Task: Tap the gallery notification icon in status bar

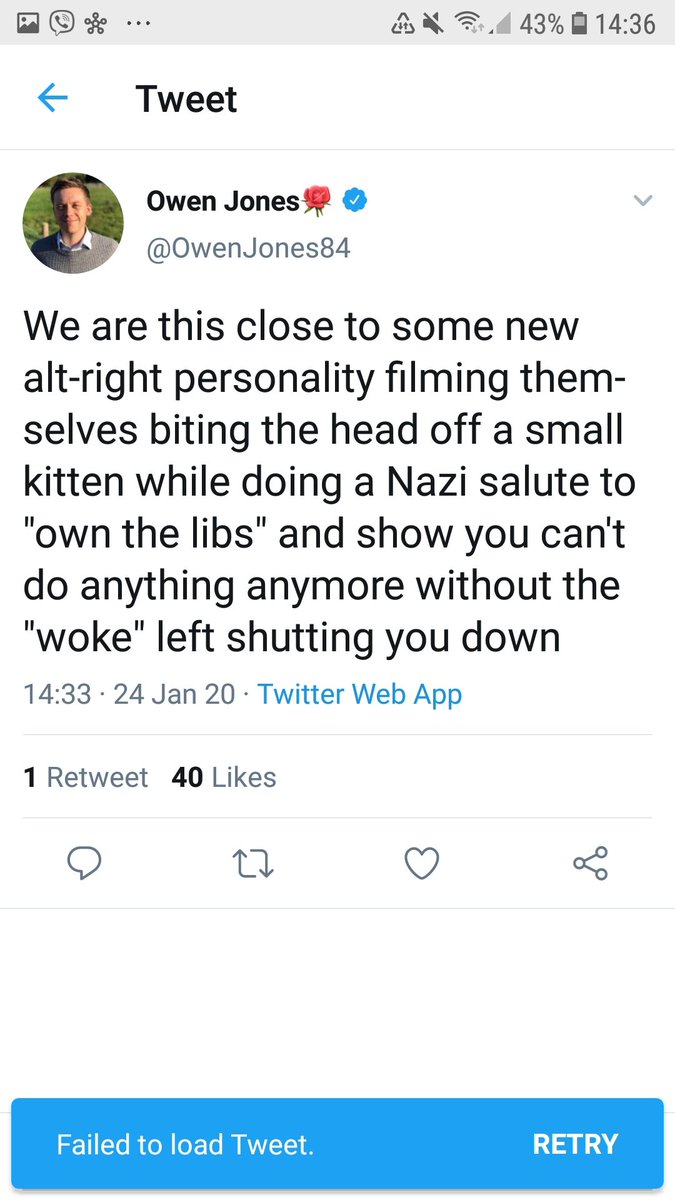Action: (x=27, y=24)
